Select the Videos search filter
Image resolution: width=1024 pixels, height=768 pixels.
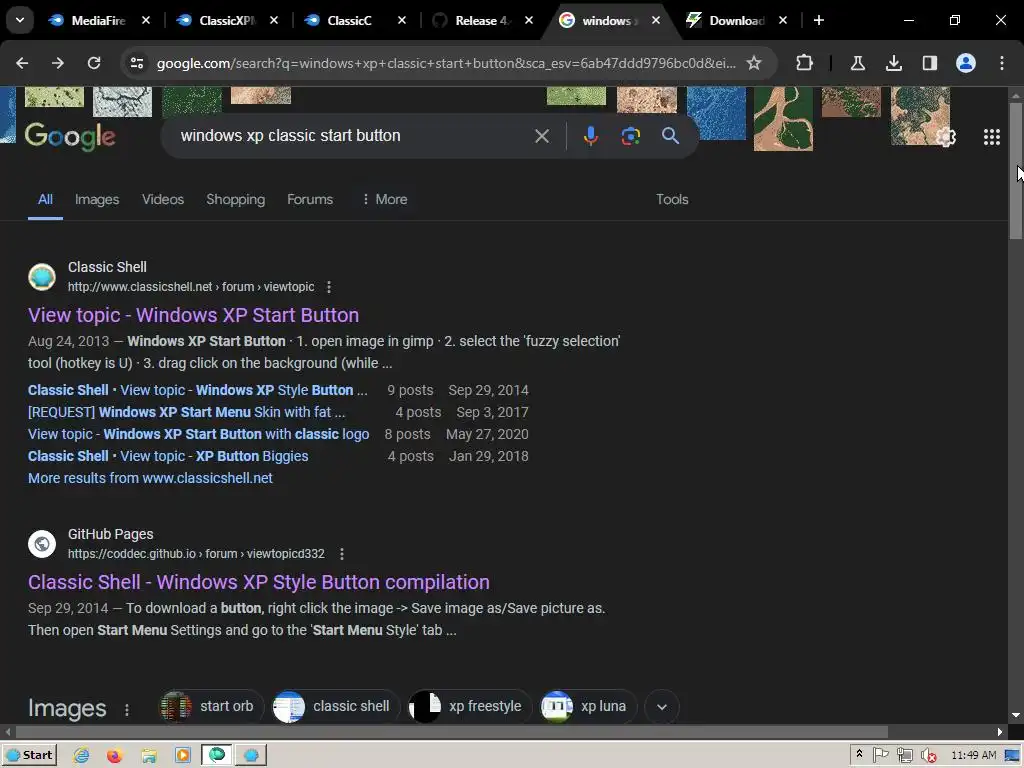click(x=163, y=199)
